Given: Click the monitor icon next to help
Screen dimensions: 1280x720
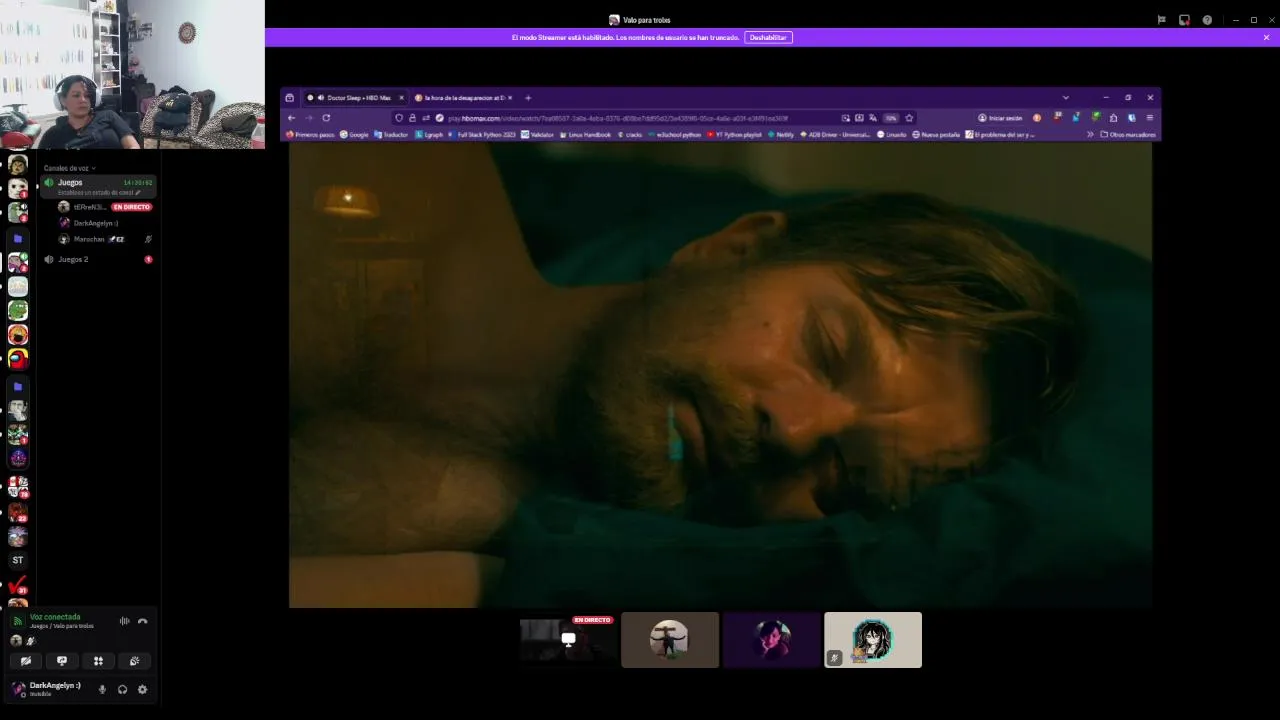Looking at the screenshot, I should 1184,20.
